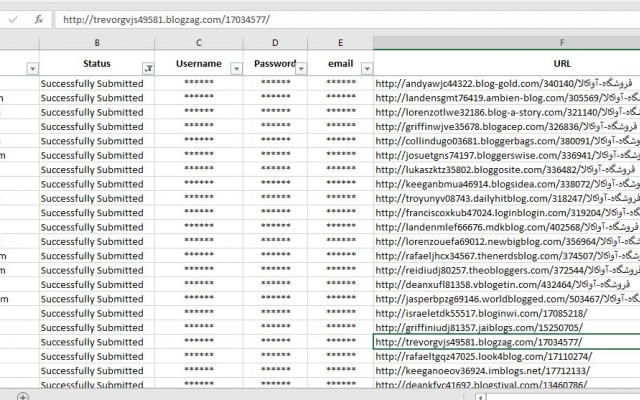This screenshot has height=400, width=640.
Task: Open the Username column filter dropdown
Action: [x=236, y=69]
